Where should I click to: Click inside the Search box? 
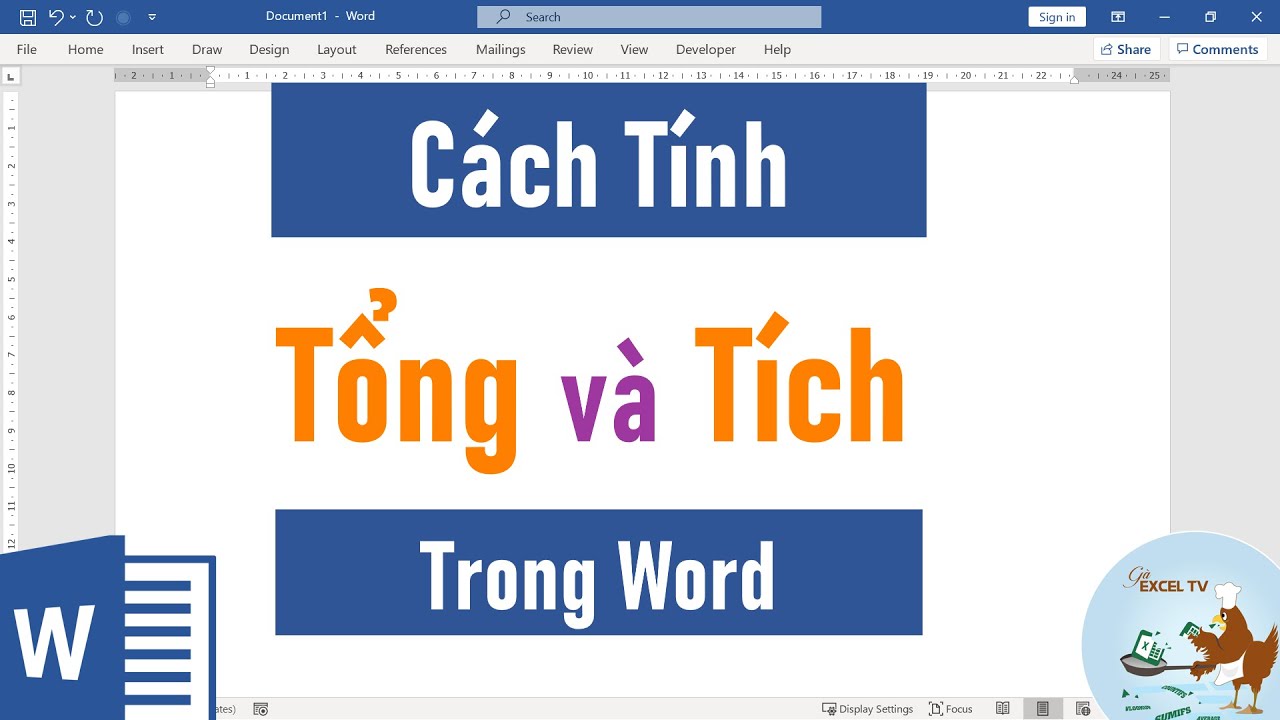[649, 17]
